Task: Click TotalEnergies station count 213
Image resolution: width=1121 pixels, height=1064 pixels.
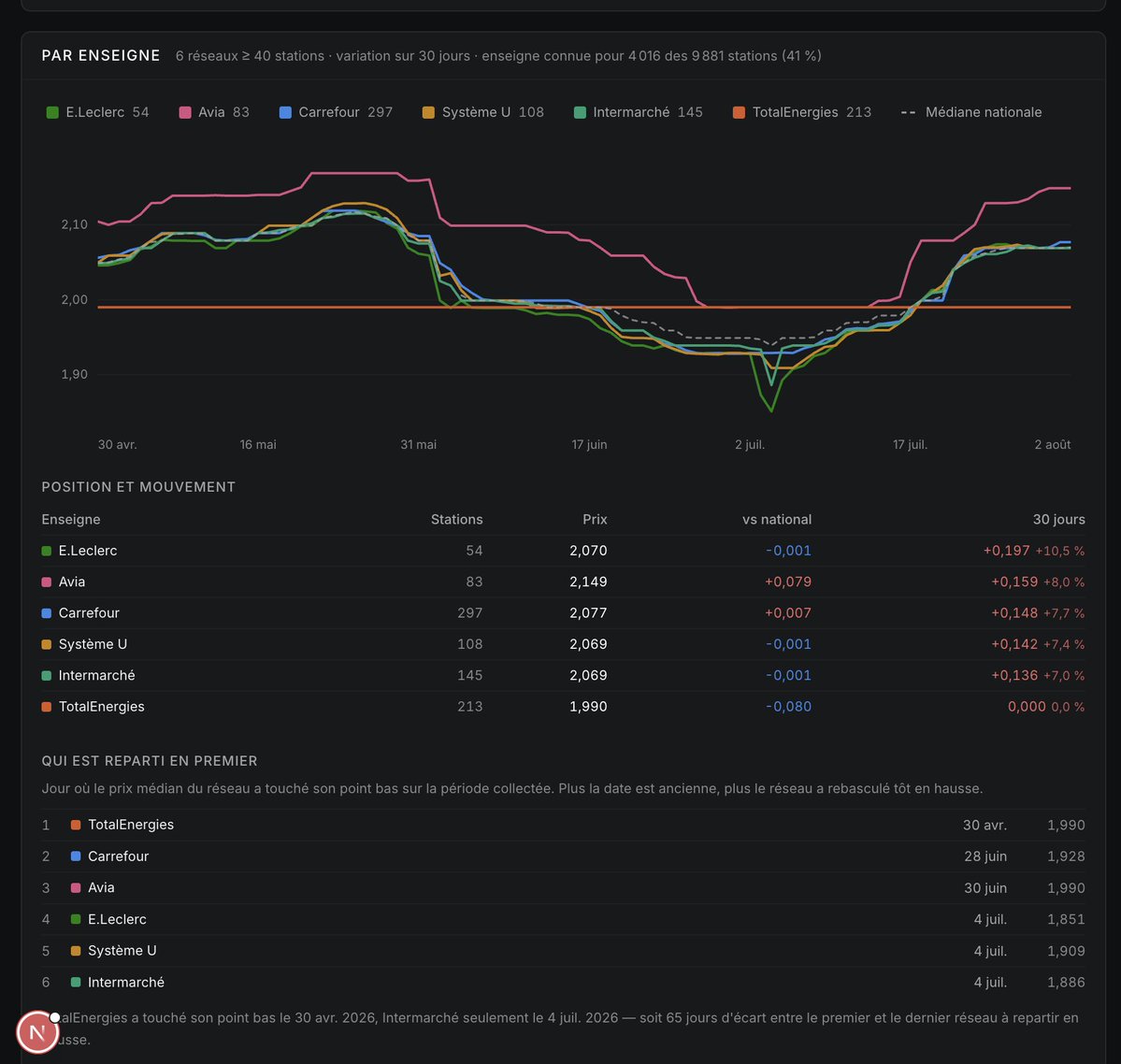Action: 469,707
